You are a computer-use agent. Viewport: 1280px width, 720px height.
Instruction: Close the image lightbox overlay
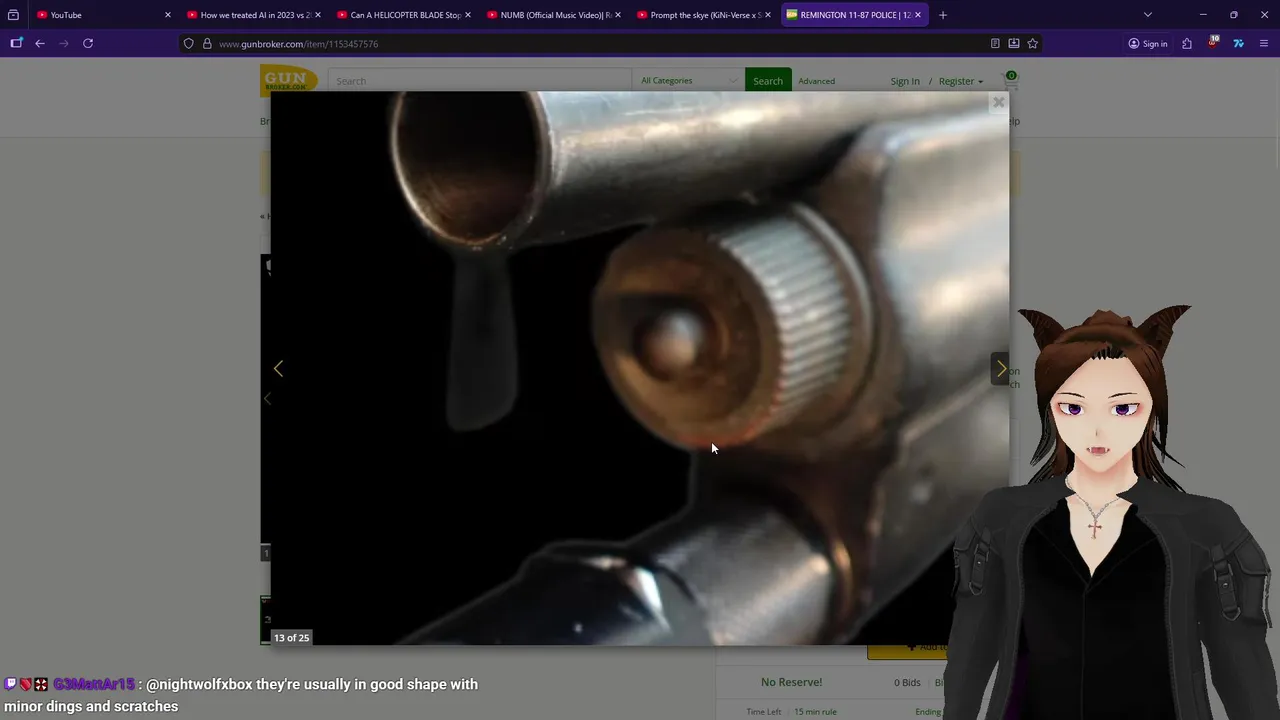[x=998, y=102]
